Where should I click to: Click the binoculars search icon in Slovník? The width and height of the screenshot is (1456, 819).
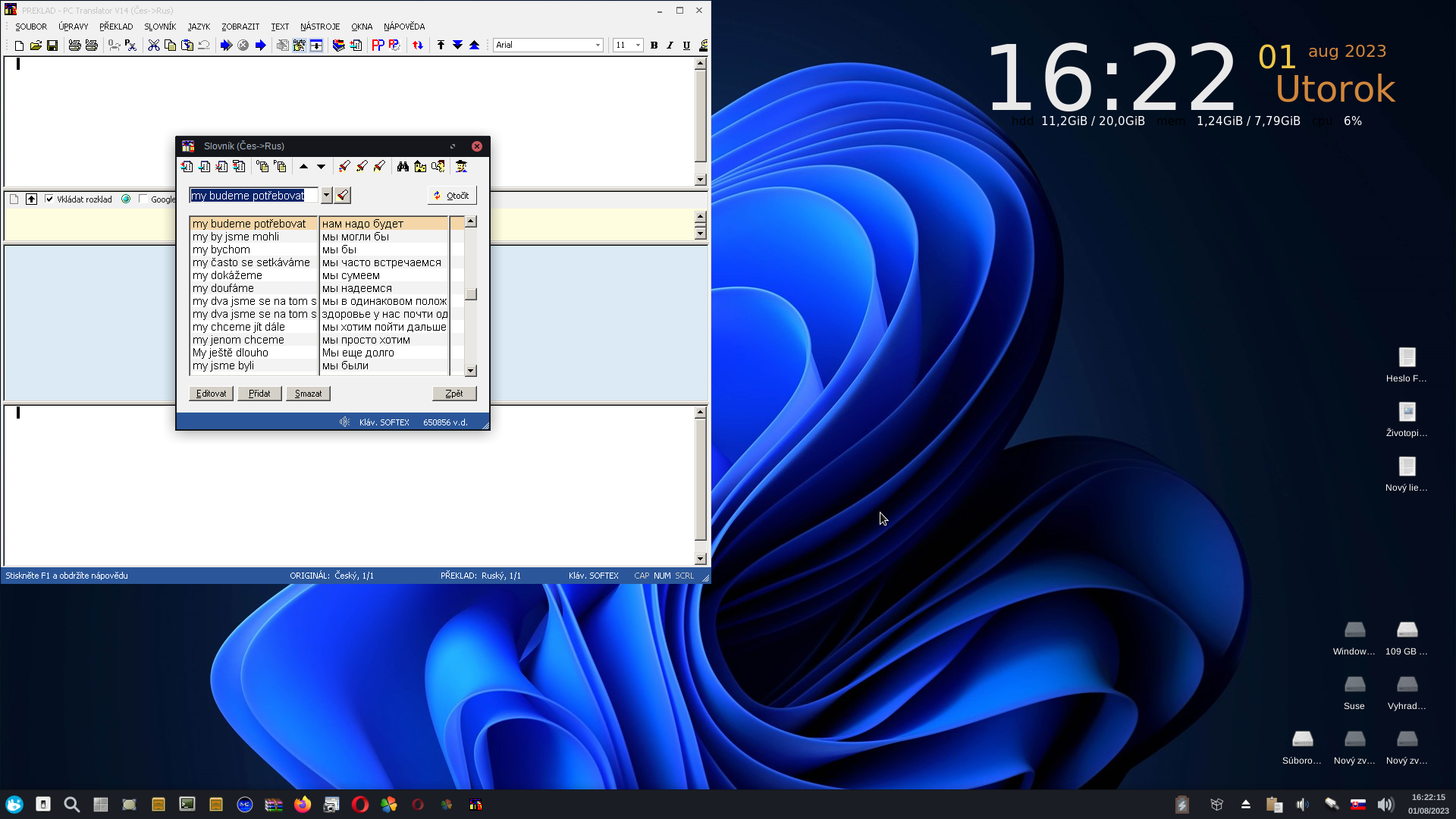click(403, 167)
